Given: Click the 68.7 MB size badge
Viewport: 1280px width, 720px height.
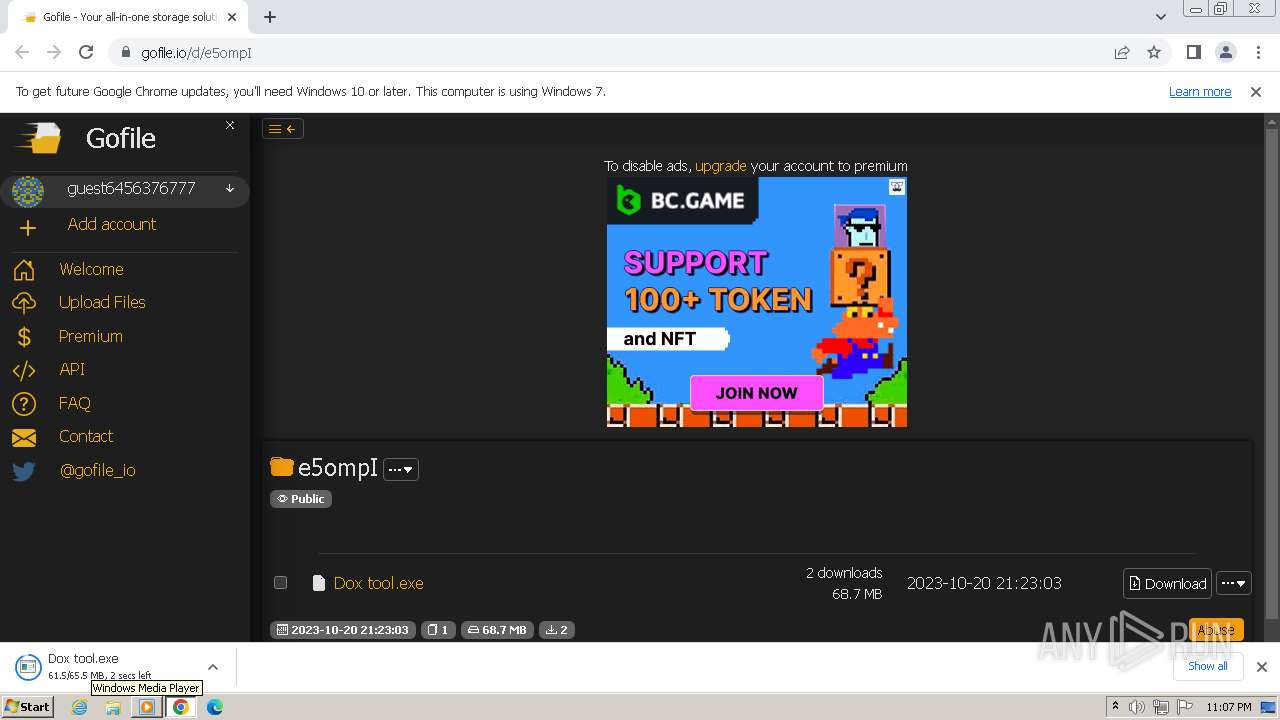Looking at the screenshot, I should (497, 630).
